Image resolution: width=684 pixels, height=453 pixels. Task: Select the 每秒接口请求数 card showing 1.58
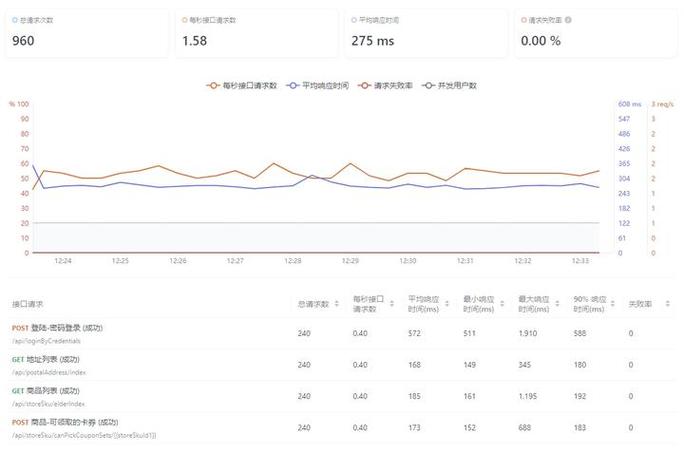256,33
